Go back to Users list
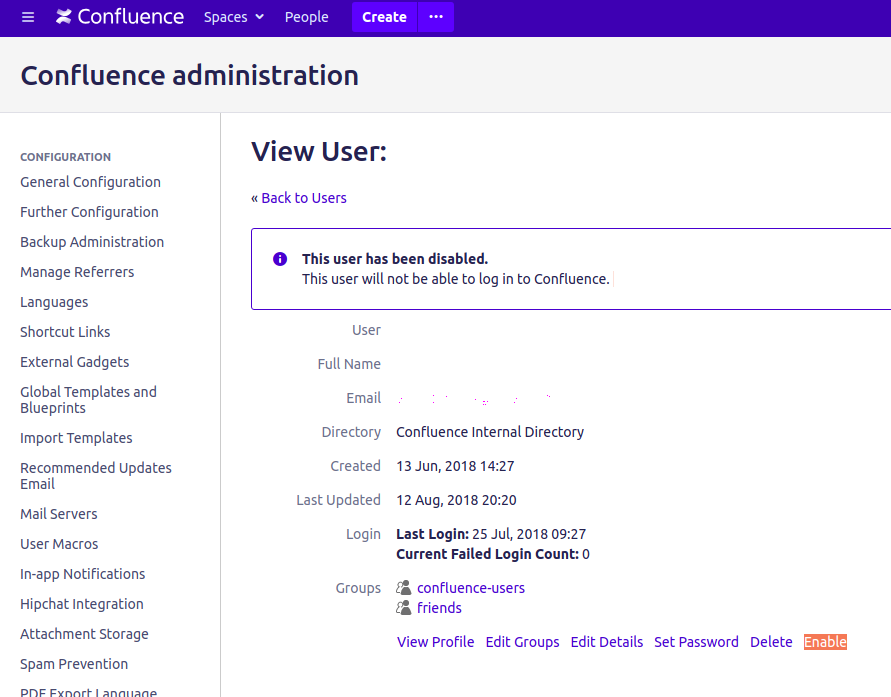 pos(299,198)
